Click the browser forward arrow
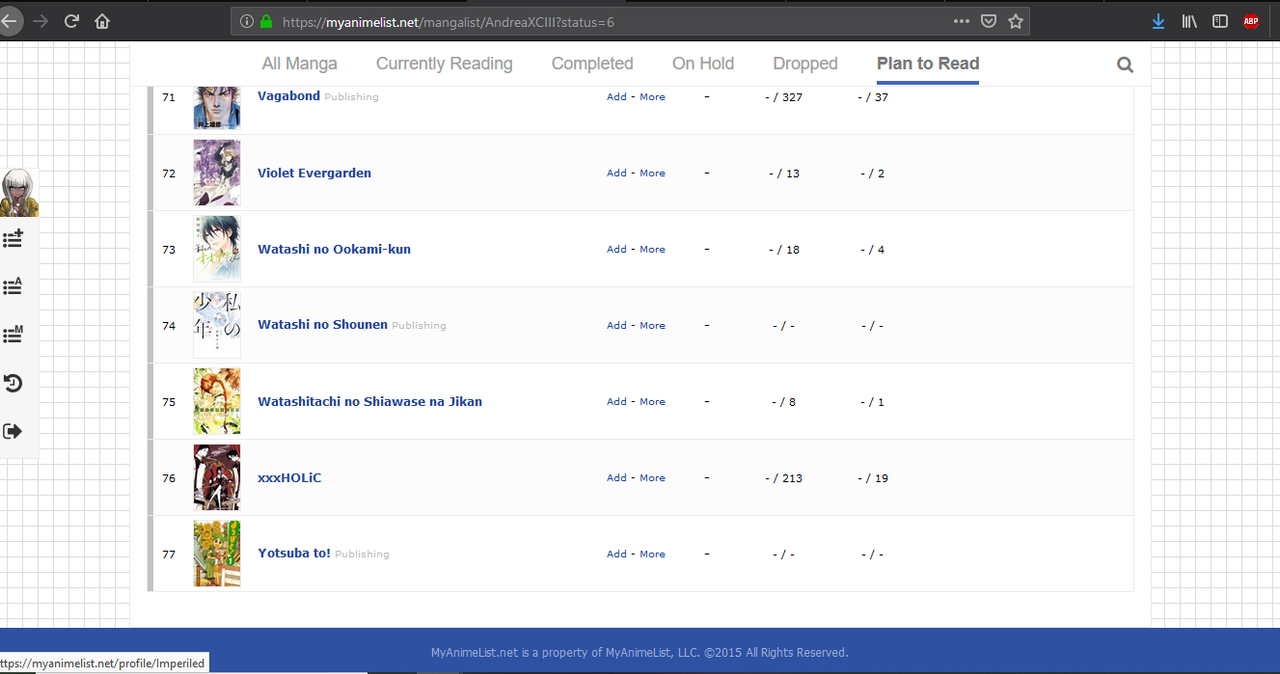Viewport: 1280px width, 674px height. coord(41,21)
